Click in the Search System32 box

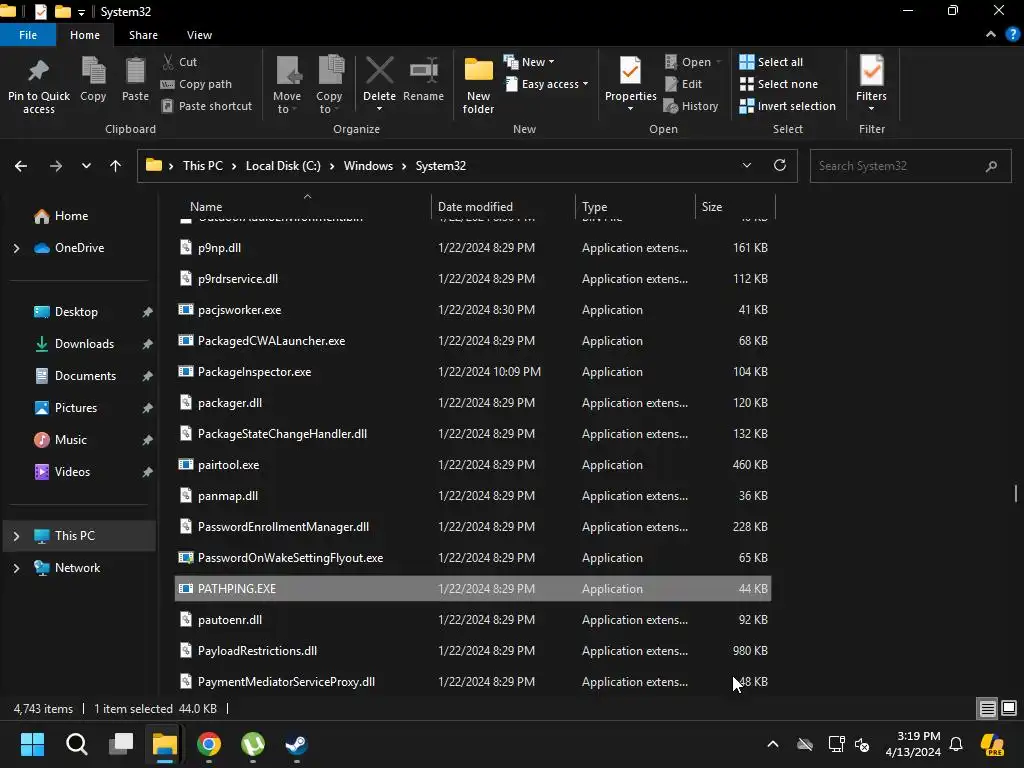(x=910, y=166)
